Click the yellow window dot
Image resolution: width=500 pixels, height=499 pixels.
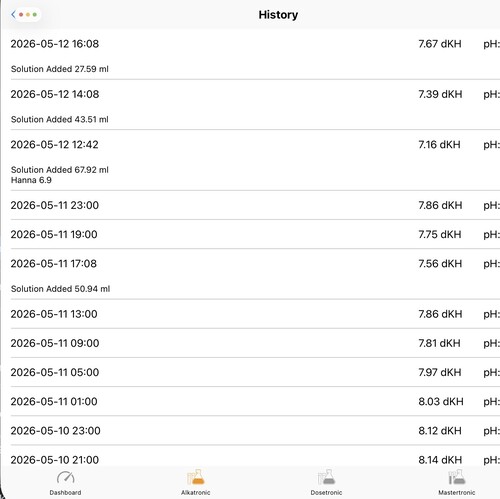[x=28, y=15]
